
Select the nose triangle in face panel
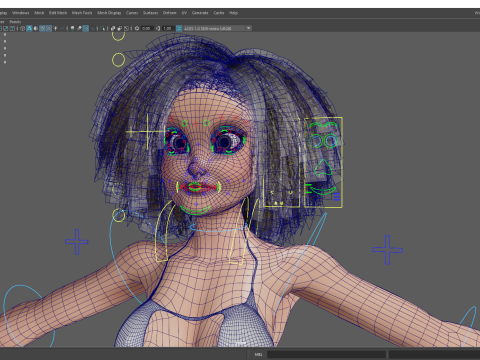[323, 167]
